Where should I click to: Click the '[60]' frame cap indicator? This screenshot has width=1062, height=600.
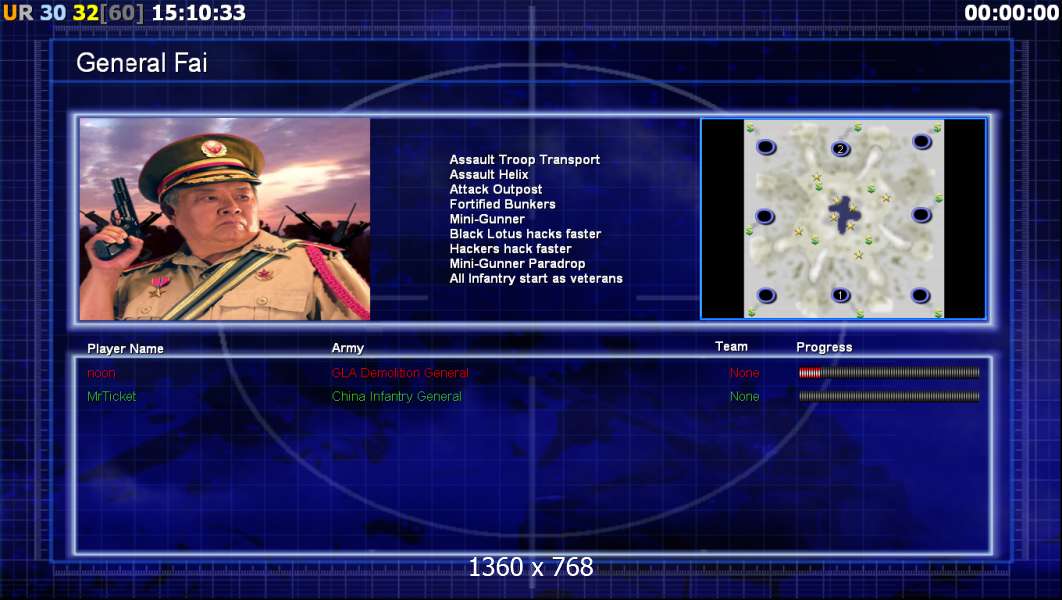[x=122, y=13]
